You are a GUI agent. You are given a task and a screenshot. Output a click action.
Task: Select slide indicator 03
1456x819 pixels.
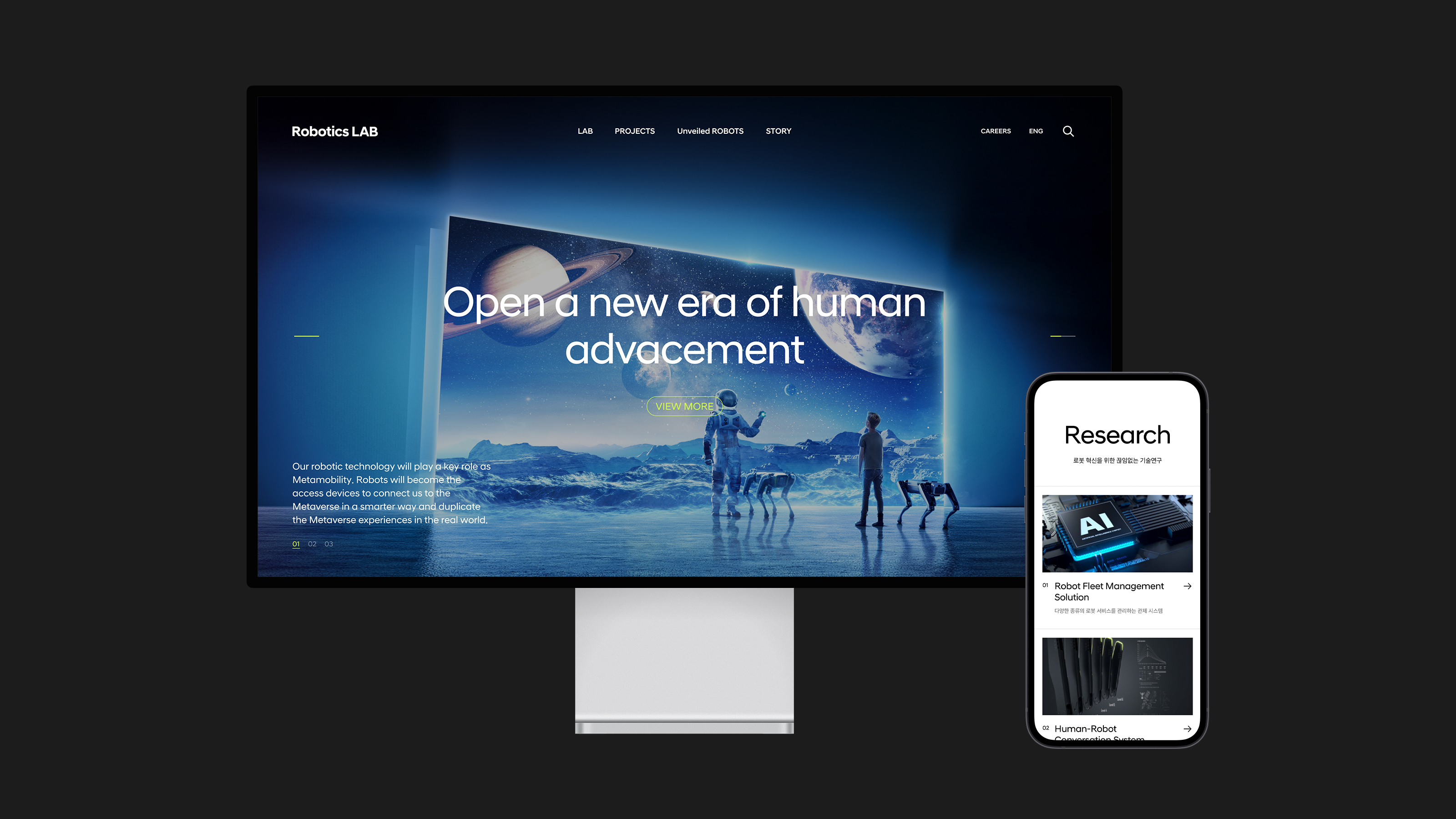(x=329, y=544)
